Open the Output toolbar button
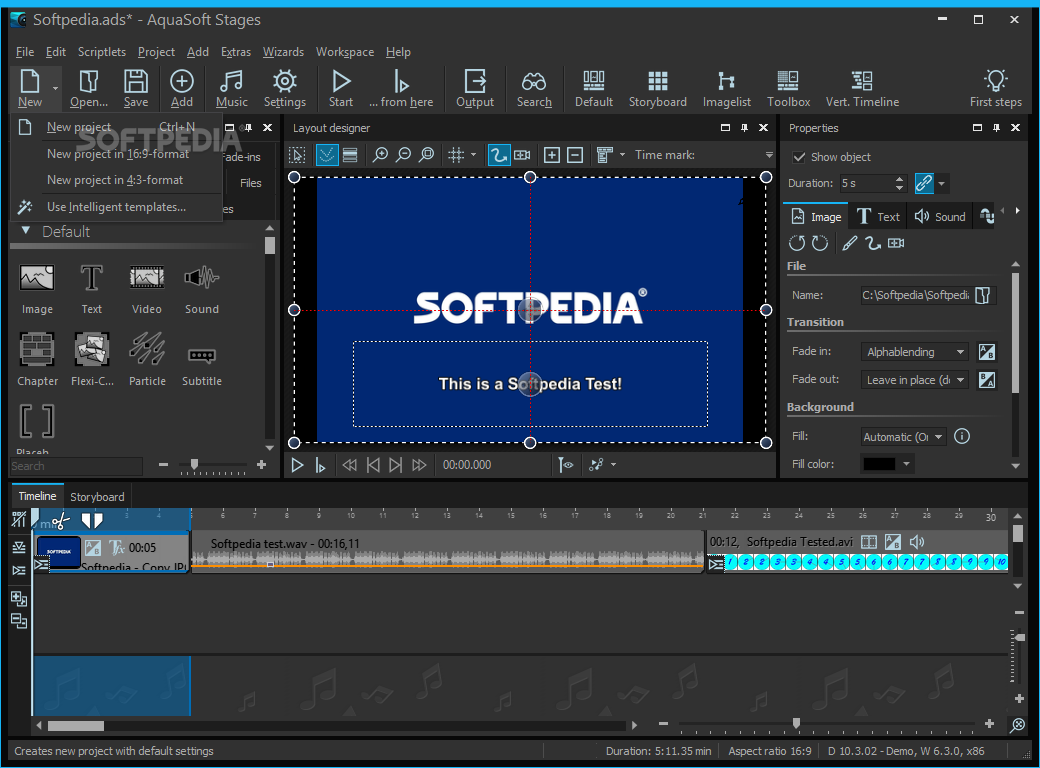Viewport: 1040px width, 768px height. coord(475,89)
